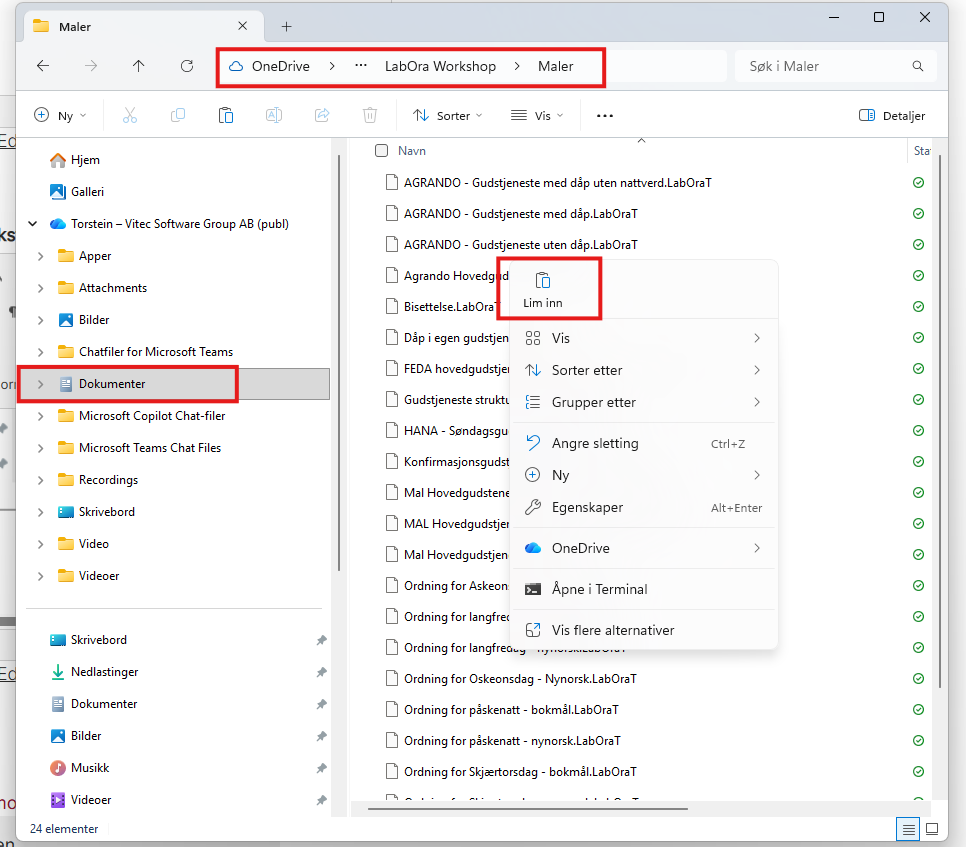966x847 pixels.
Task: Go up one folder with Up arrow
Action: click(x=138, y=66)
